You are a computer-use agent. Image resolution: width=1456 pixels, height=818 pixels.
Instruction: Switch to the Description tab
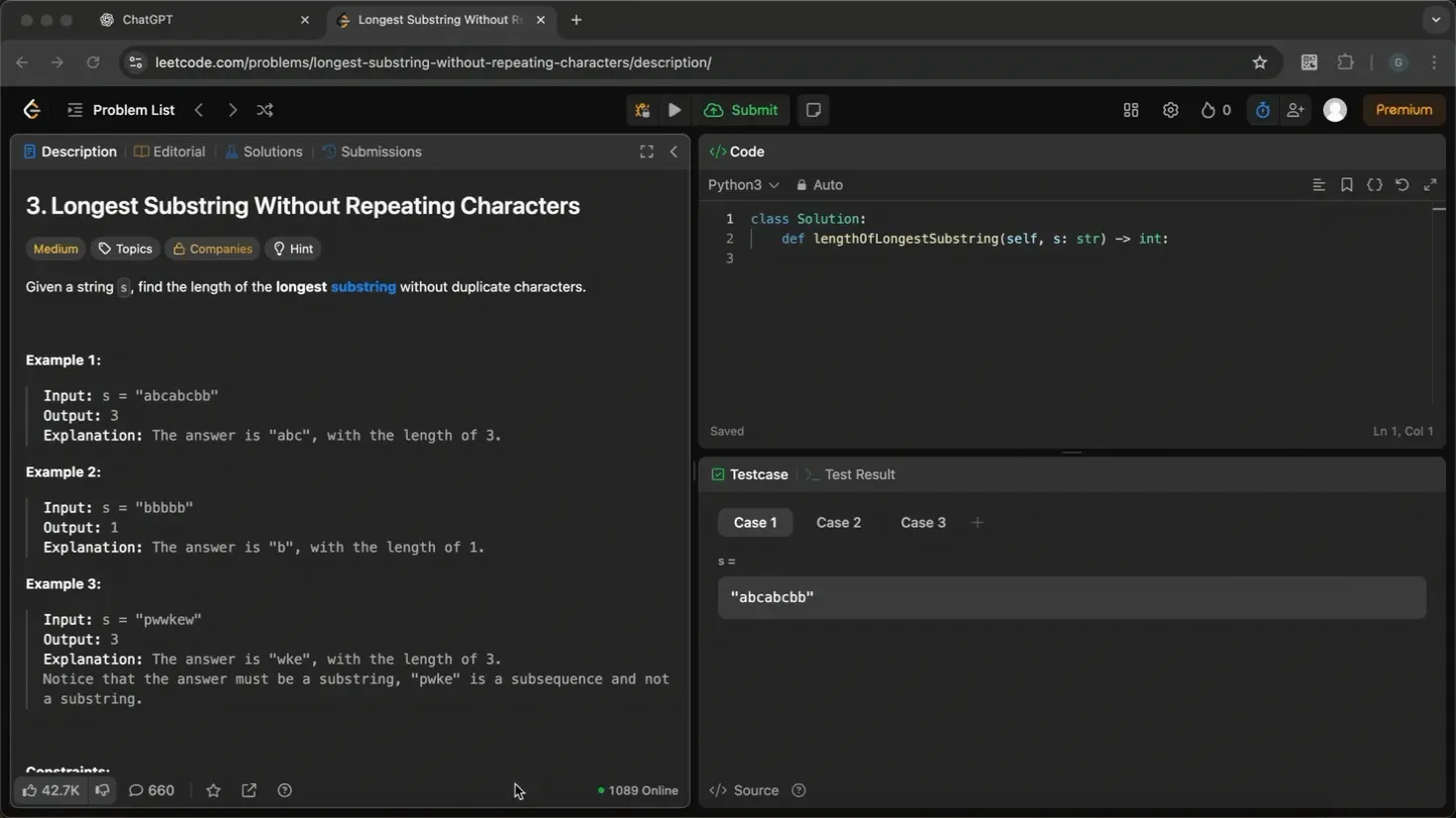[x=70, y=152]
